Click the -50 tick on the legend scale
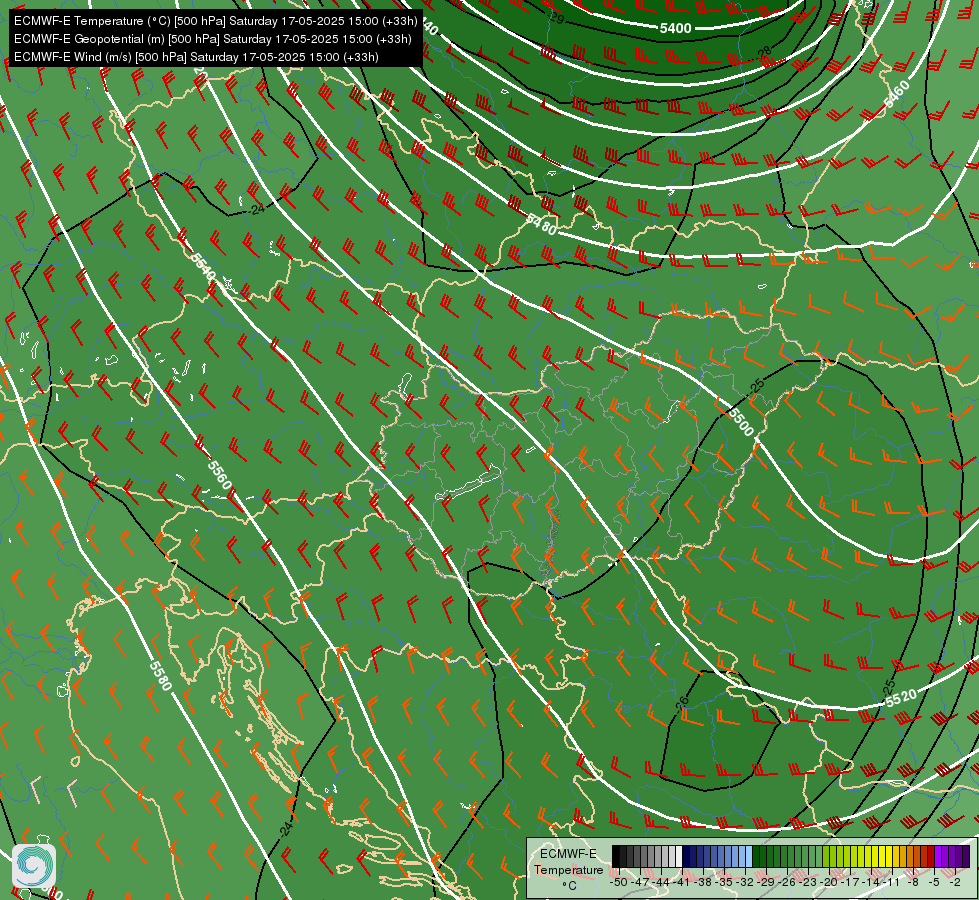 tap(619, 882)
